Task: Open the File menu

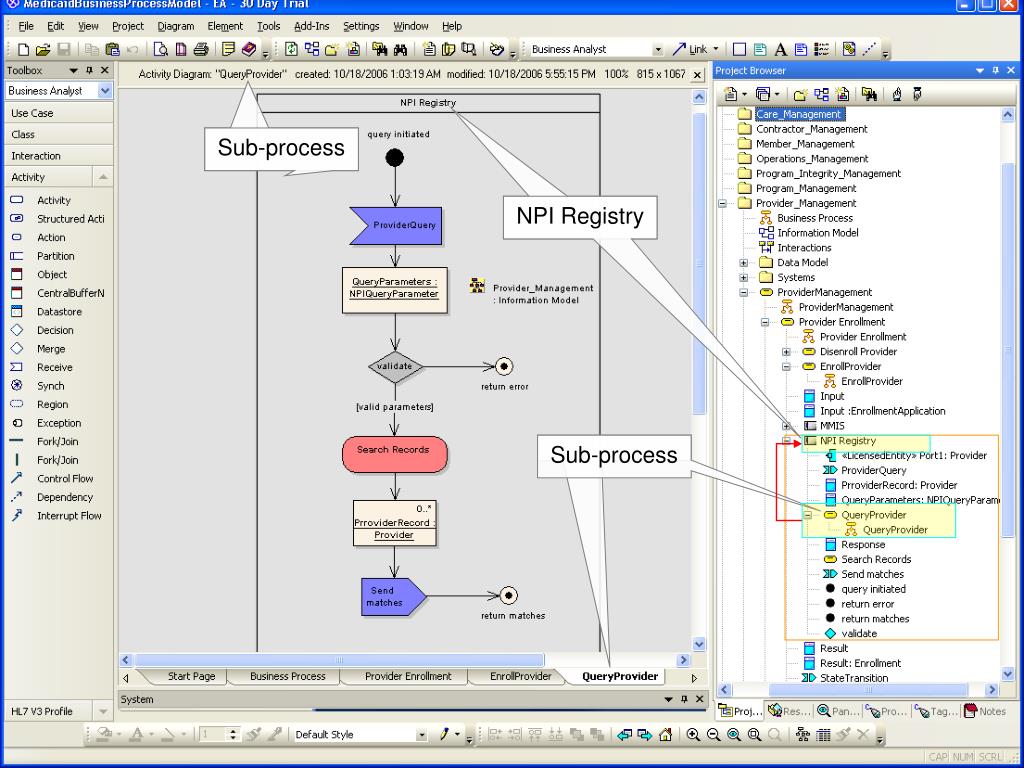Action: pyautogui.click(x=26, y=26)
